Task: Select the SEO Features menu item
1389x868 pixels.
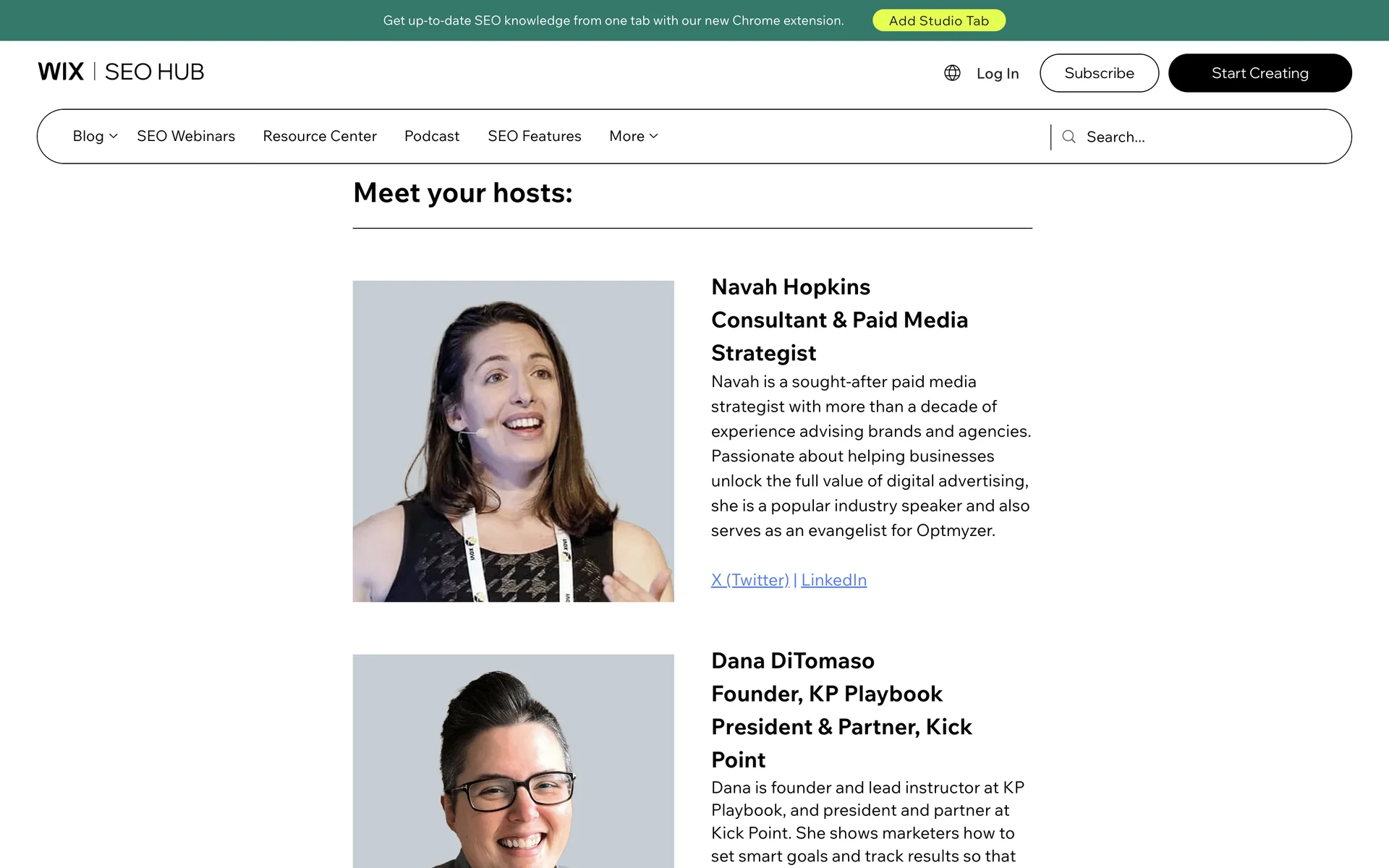Action: (534, 136)
